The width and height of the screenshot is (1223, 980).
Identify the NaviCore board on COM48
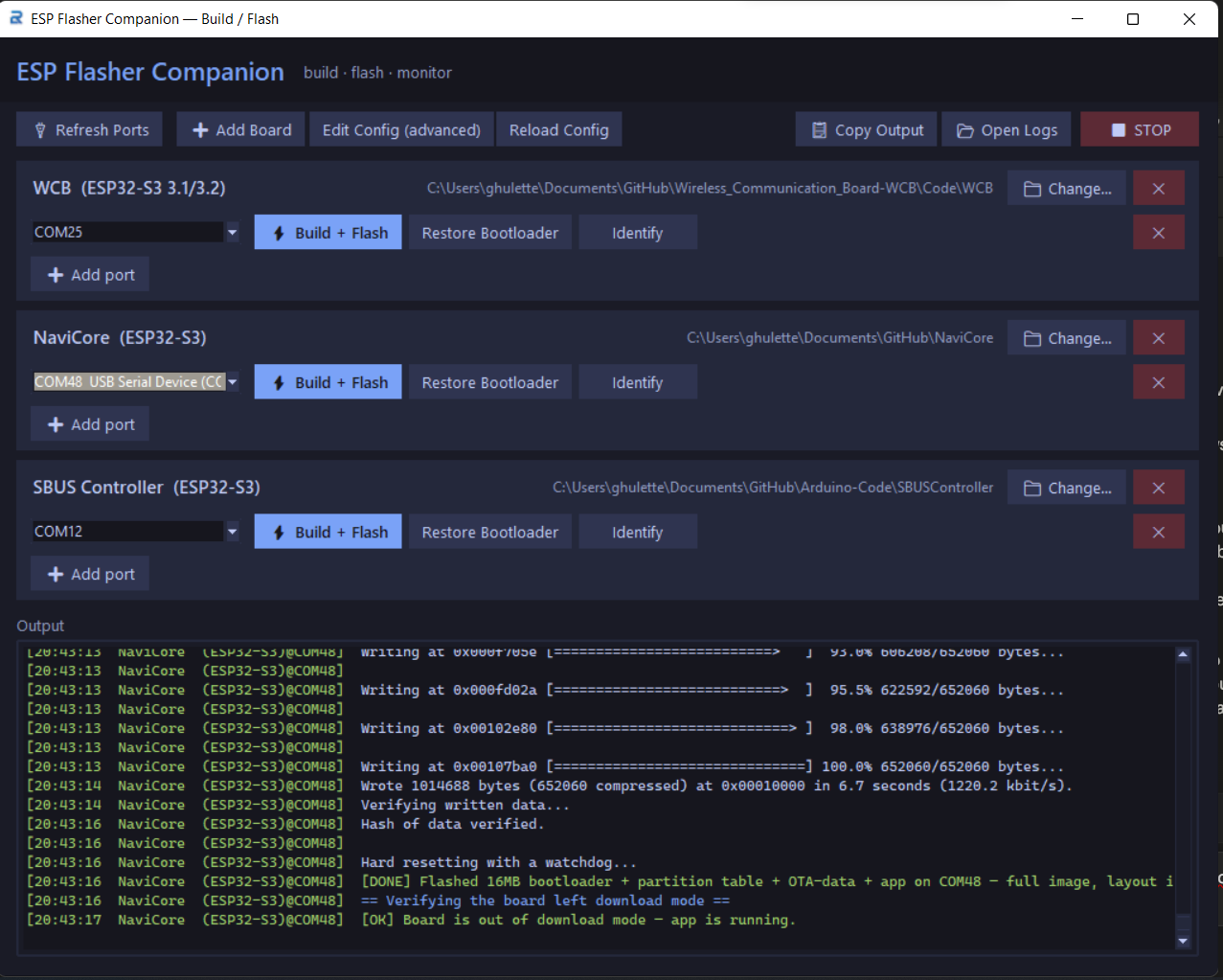[x=638, y=381]
